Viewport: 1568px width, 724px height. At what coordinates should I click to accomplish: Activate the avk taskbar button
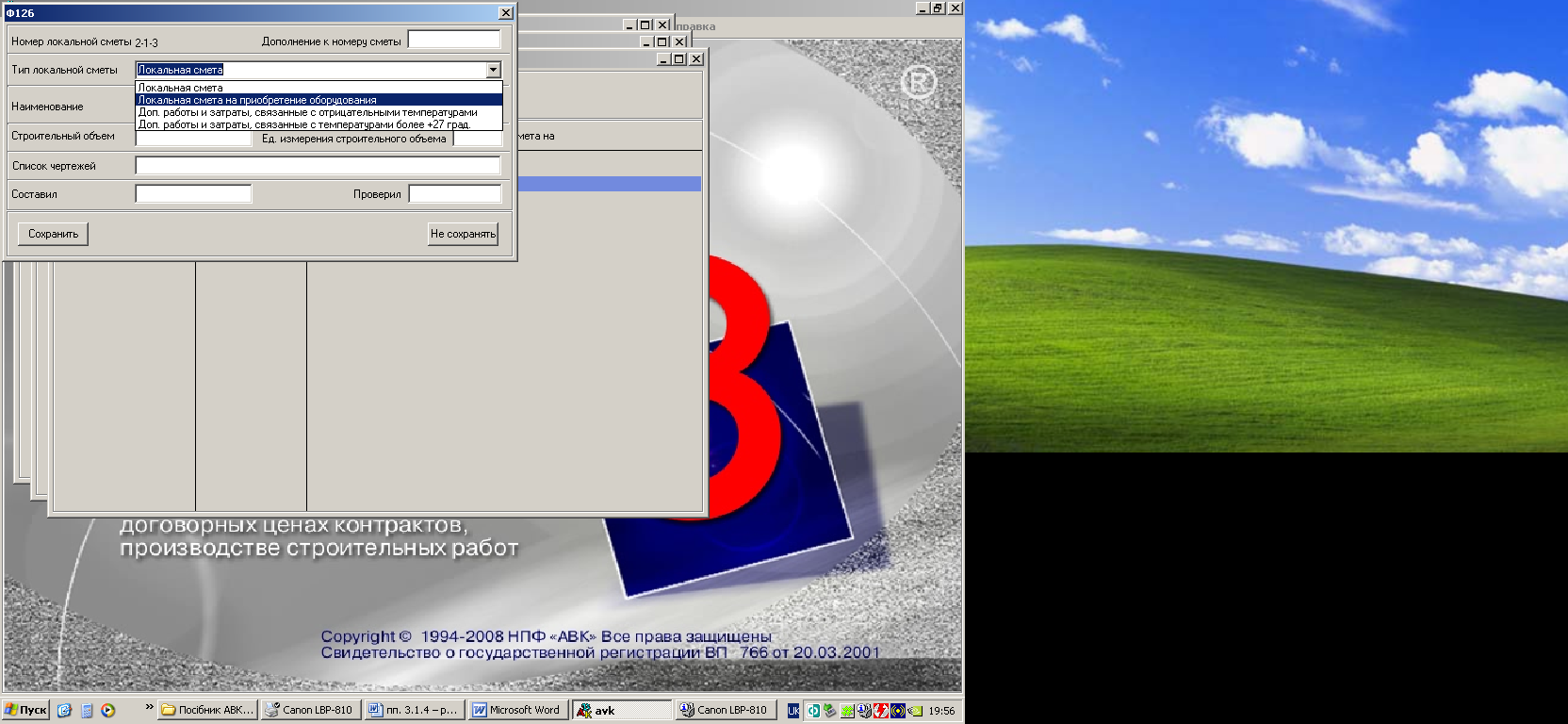(x=622, y=710)
